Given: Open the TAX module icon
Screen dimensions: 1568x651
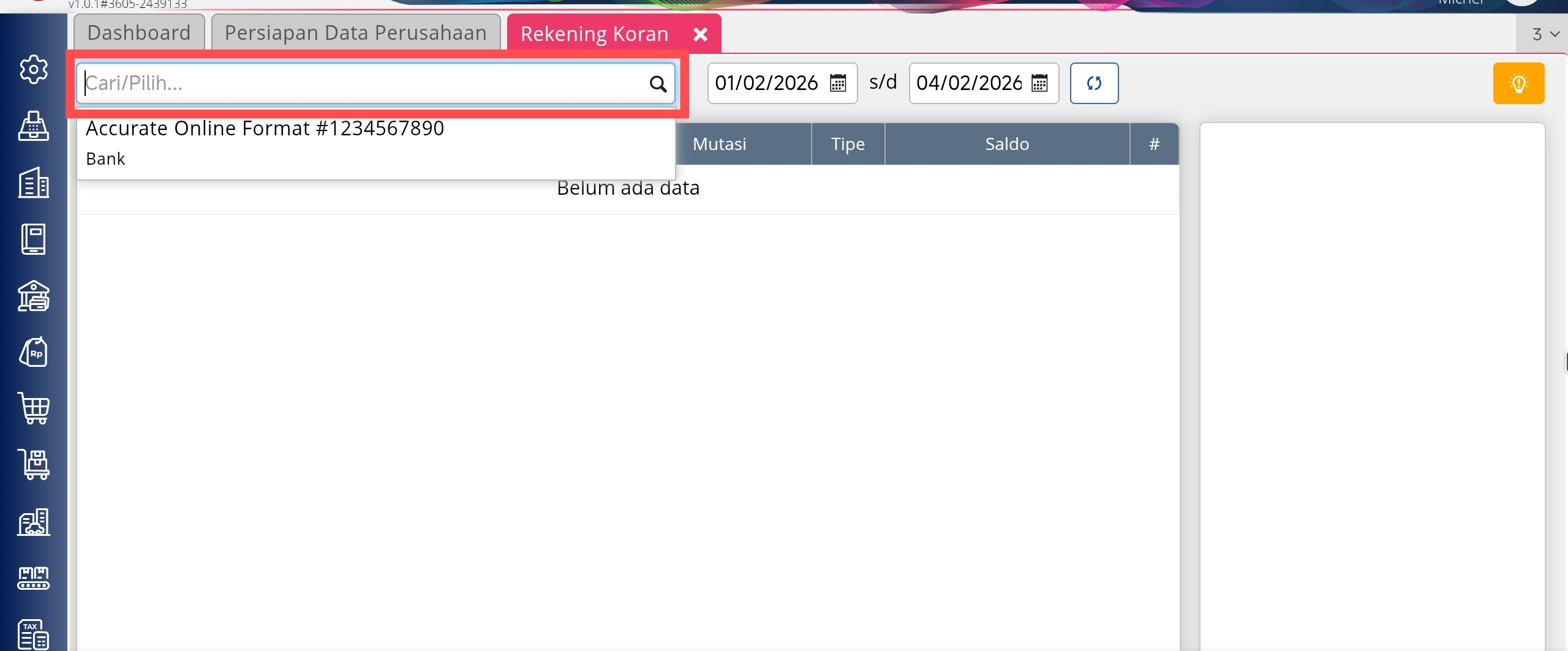Looking at the screenshot, I should pyautogui.click(x=33, y=634).
